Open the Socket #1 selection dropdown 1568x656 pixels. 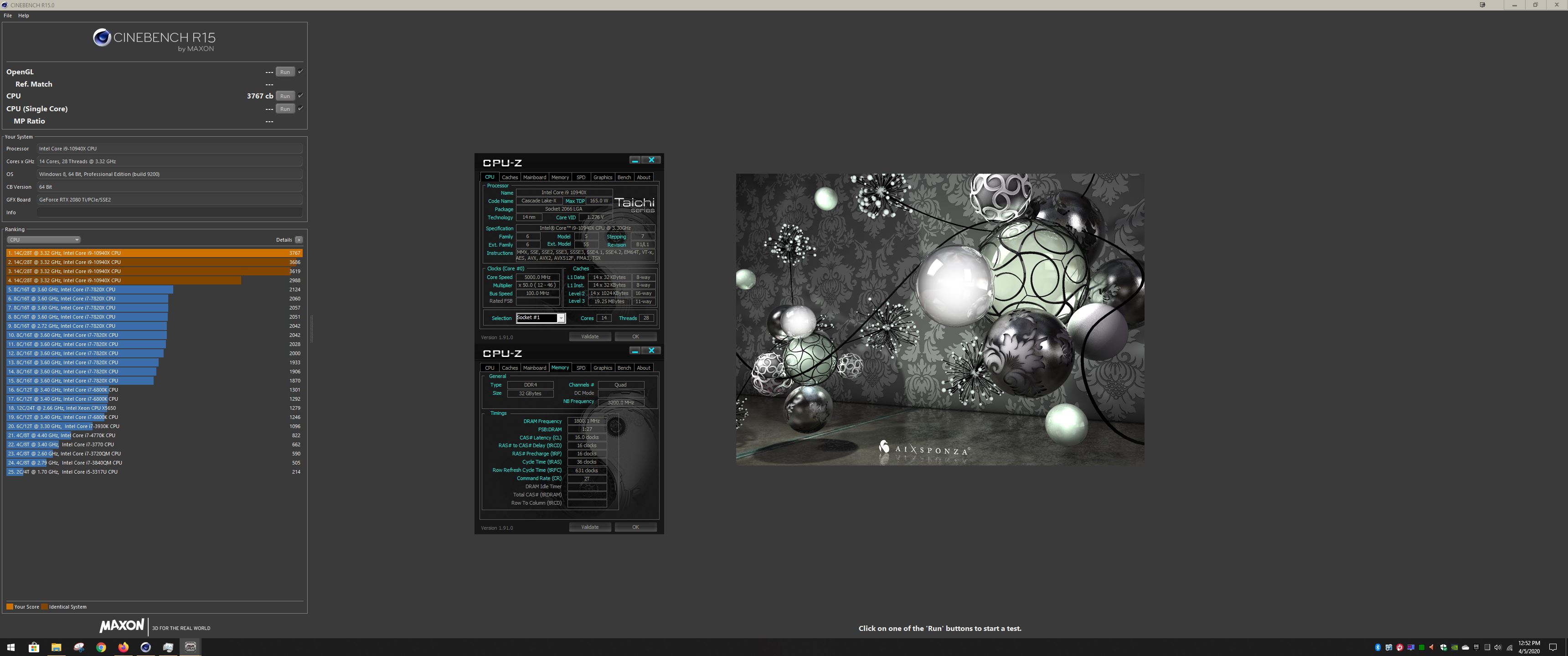tap(541, 318)
